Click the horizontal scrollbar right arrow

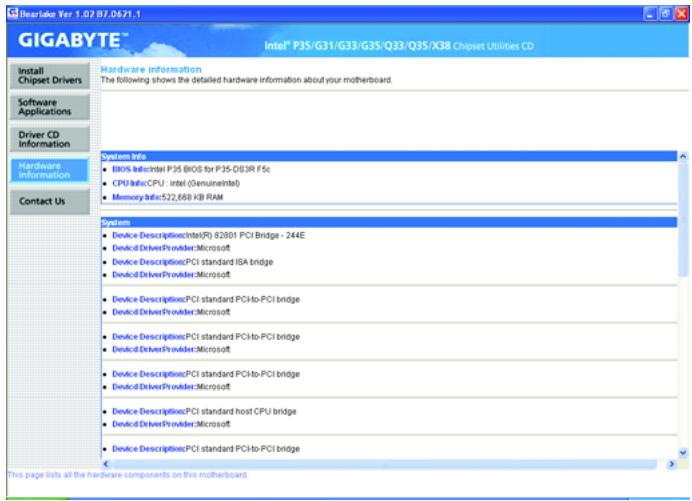(671, 464)
